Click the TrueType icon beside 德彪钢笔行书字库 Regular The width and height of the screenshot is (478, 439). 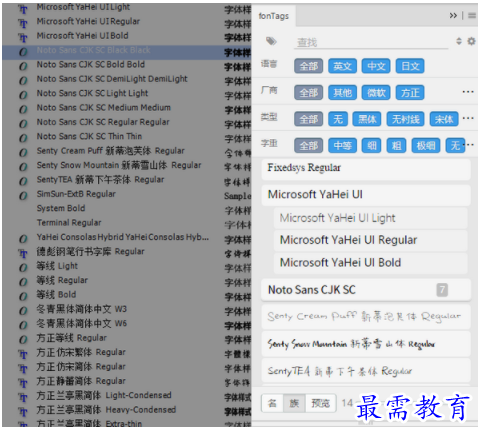(23, 253)
